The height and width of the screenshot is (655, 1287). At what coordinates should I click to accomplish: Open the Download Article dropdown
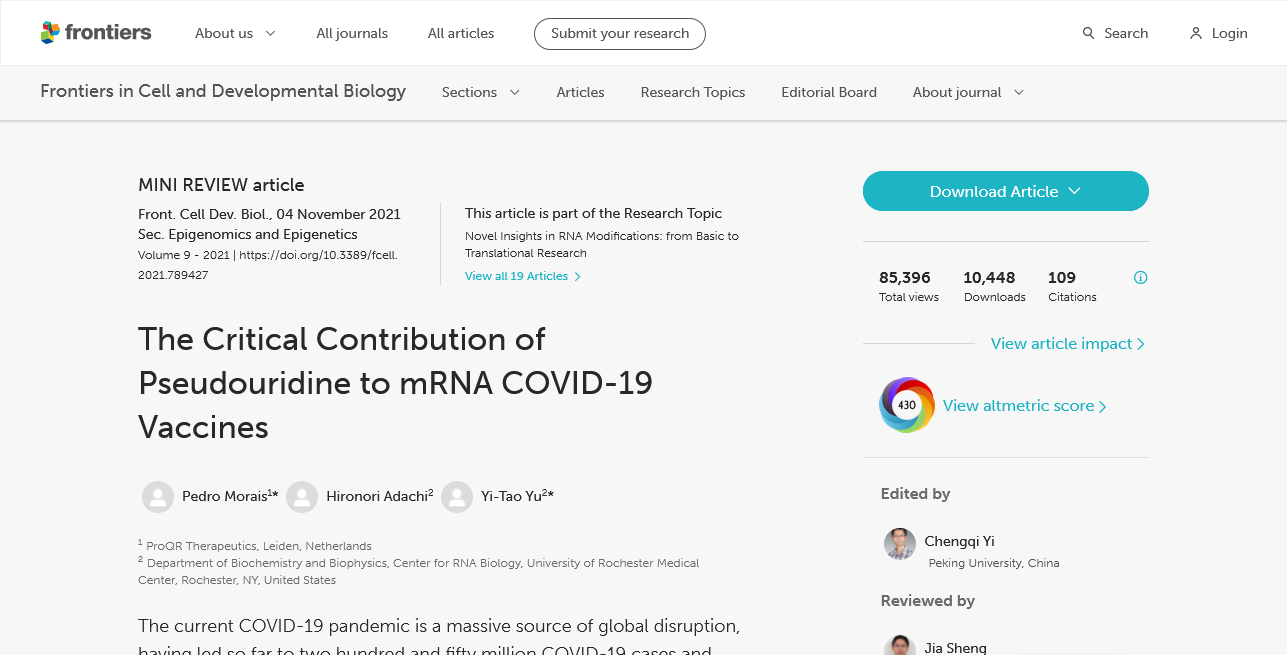[1006, 191]
